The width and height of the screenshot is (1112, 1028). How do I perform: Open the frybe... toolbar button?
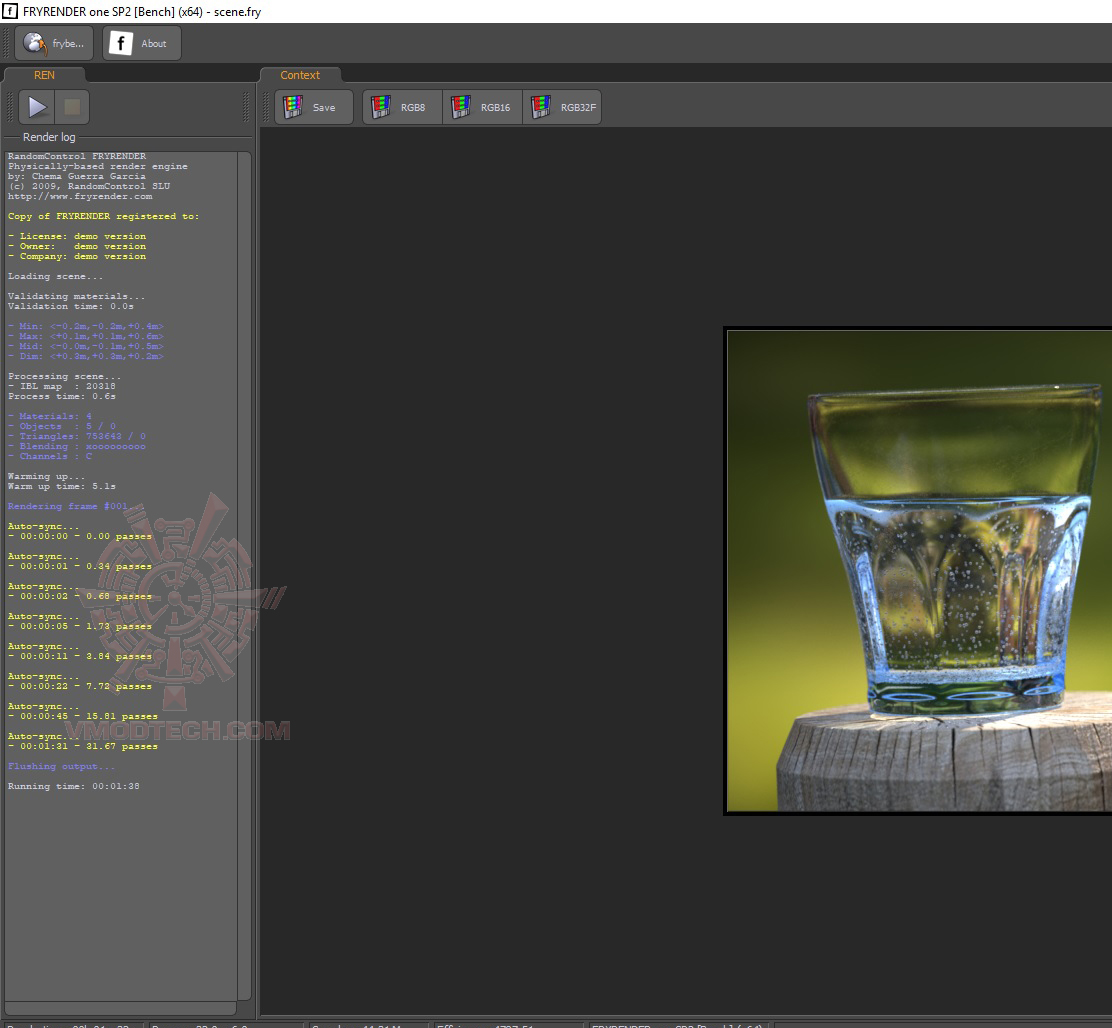[x=54, y=43]
